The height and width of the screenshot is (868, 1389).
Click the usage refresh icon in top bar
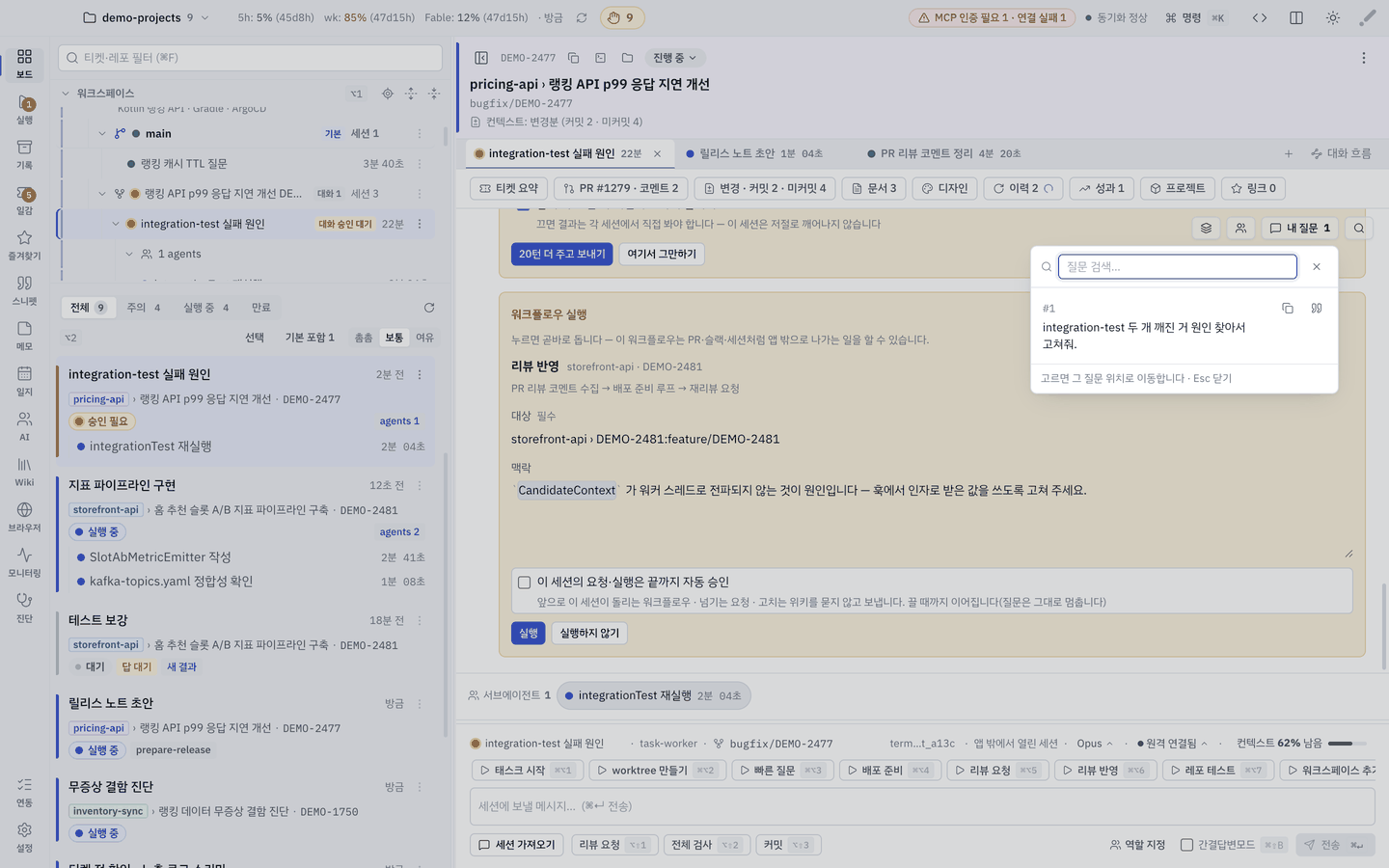(582, 17)
